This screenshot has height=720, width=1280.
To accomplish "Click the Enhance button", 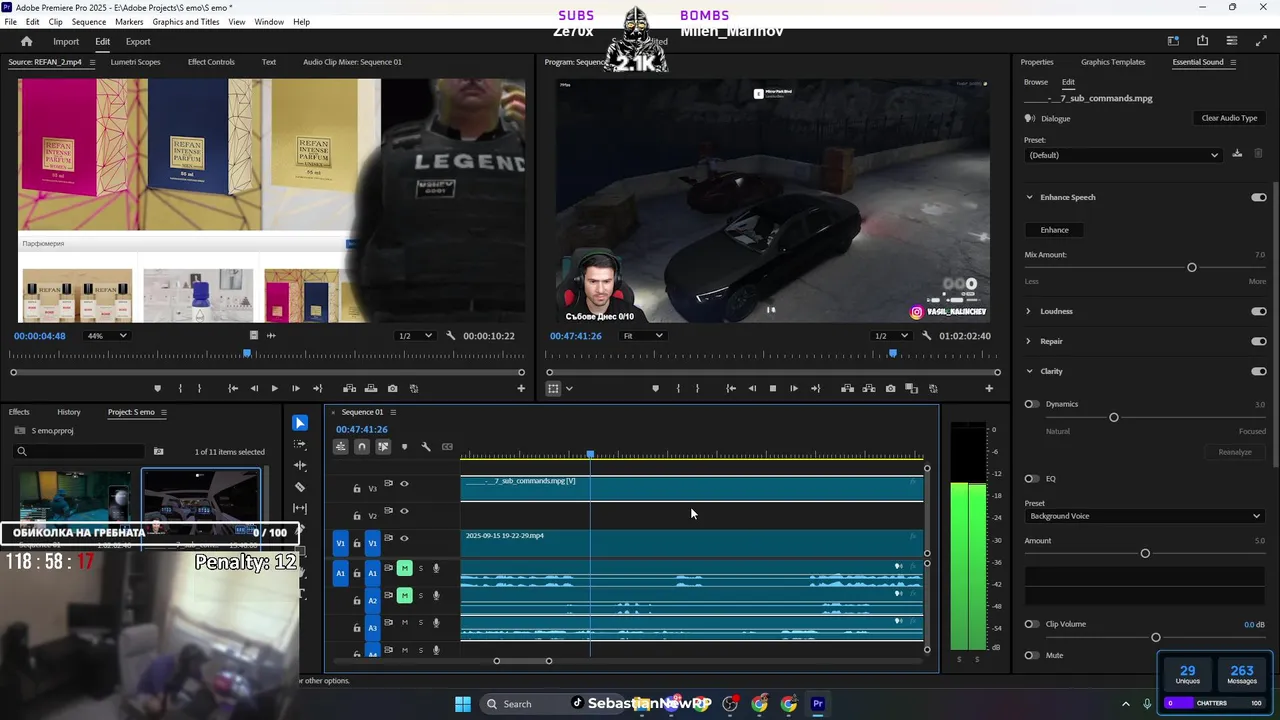I will pos(1054,230).
